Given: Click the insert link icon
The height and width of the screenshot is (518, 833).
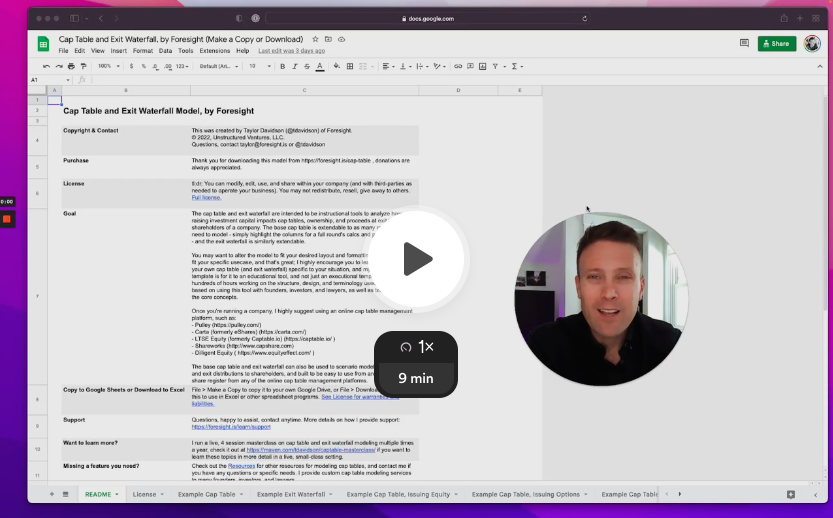Looking at the screenshot, I should tap(458, 66).
